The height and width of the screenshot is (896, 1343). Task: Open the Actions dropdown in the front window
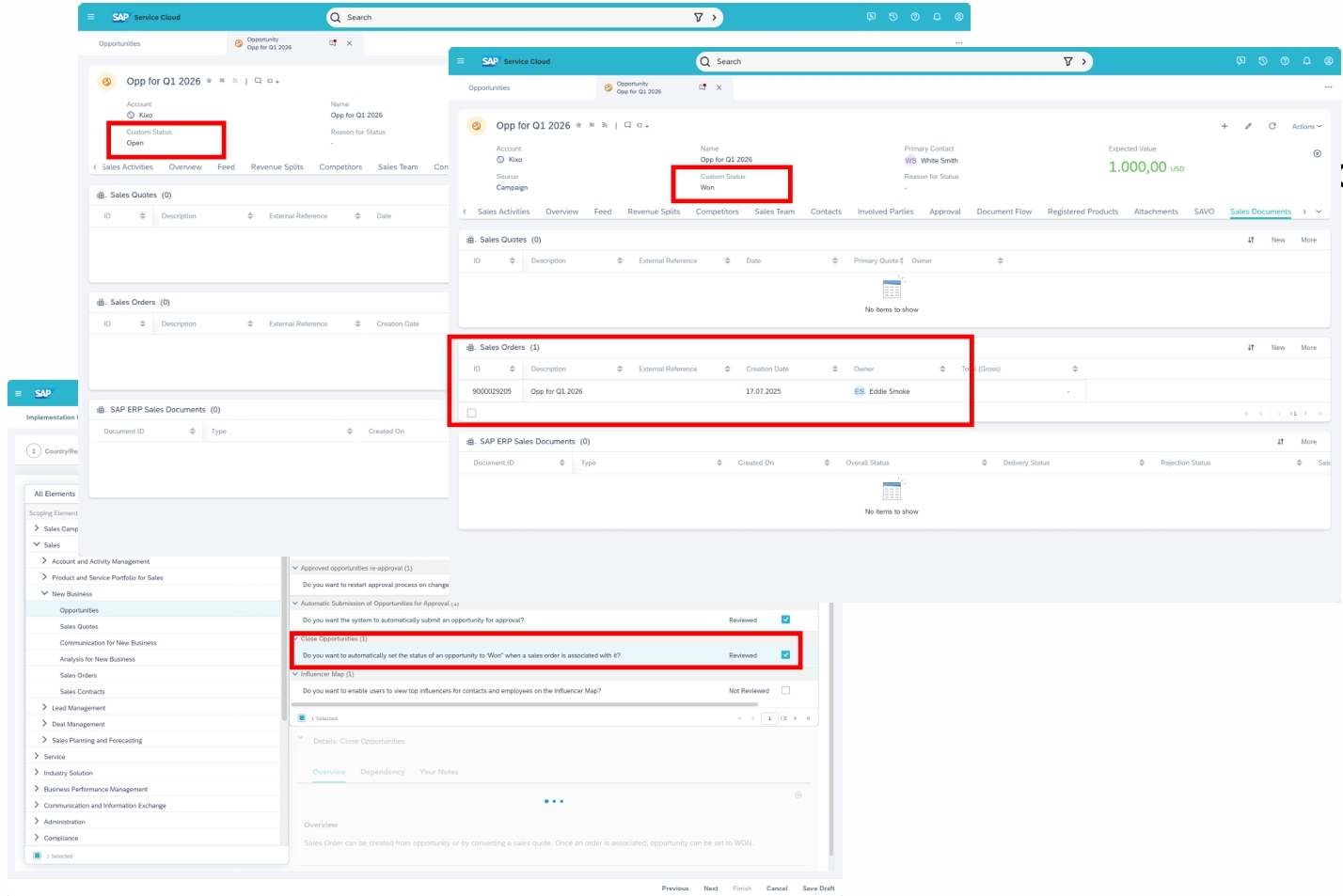pos(1306,126)
